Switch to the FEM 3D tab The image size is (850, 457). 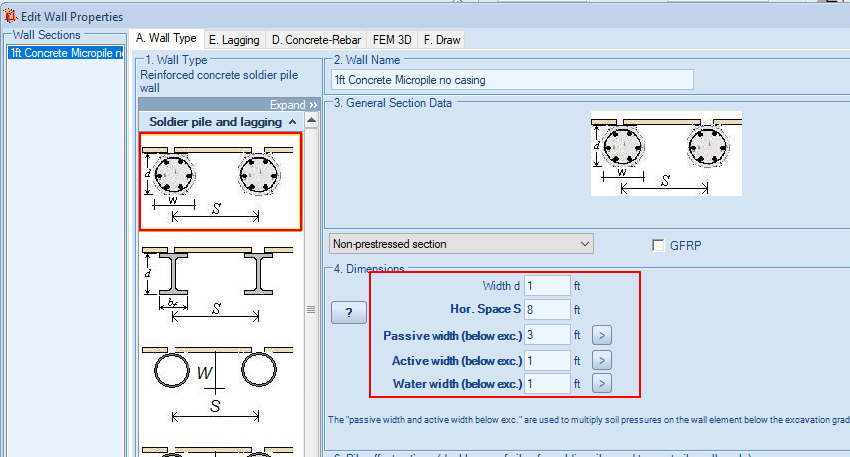point(392,40)
